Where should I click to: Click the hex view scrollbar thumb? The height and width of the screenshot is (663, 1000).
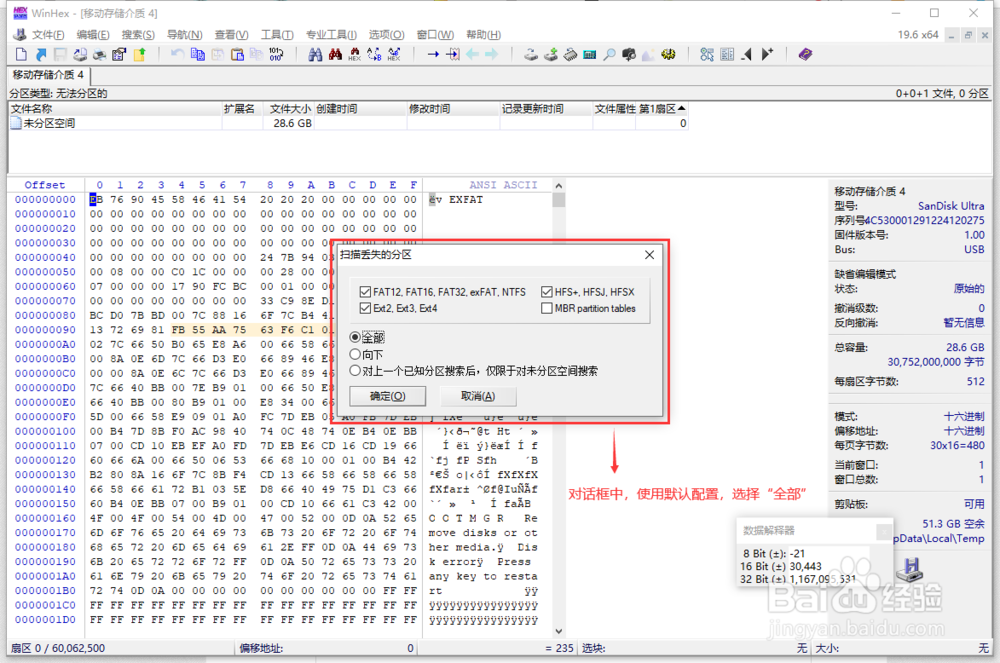pos(559,200)
